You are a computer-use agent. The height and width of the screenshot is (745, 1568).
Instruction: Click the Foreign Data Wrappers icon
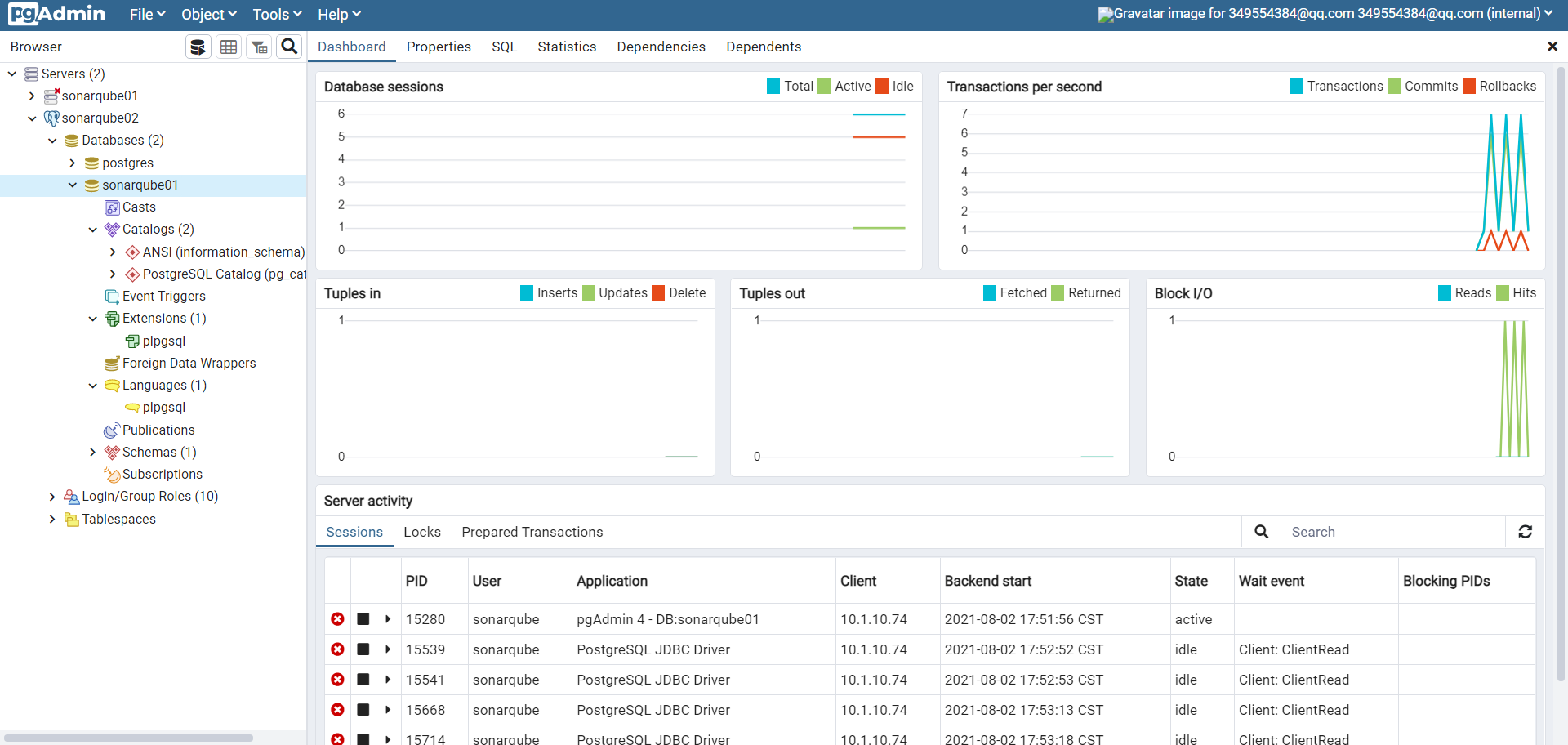(113, 364)
